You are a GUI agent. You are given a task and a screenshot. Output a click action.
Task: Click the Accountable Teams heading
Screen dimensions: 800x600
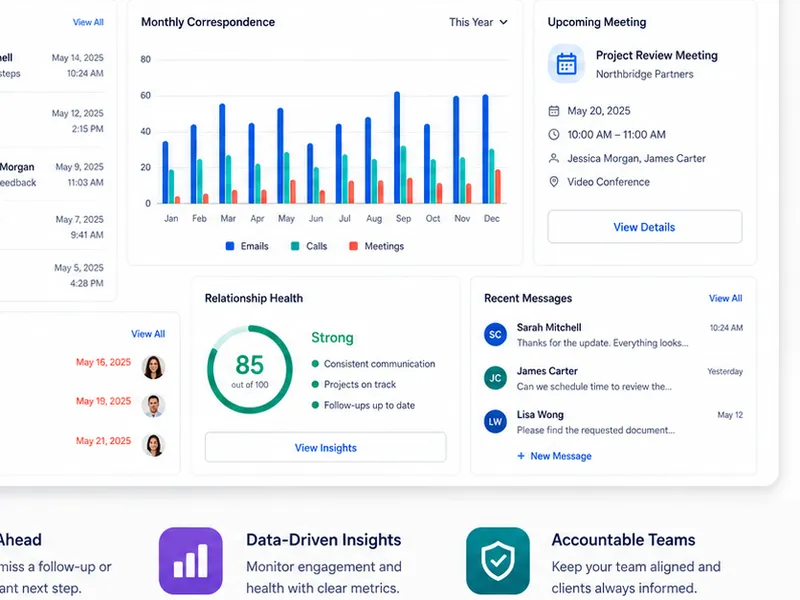[x=623, y=540]
